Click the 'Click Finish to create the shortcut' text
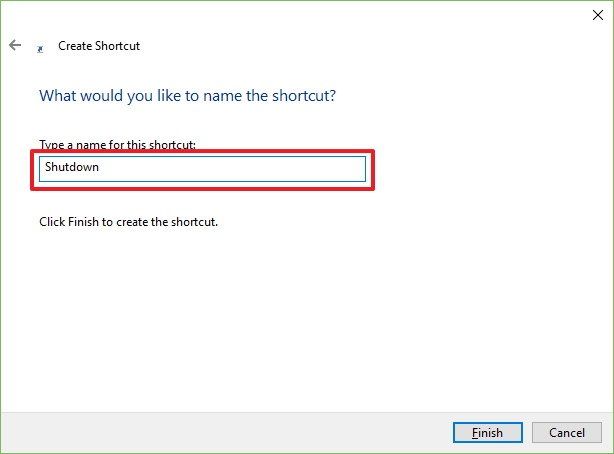The height and width of the screenshot is (454, 614). [x=128, y=222]
